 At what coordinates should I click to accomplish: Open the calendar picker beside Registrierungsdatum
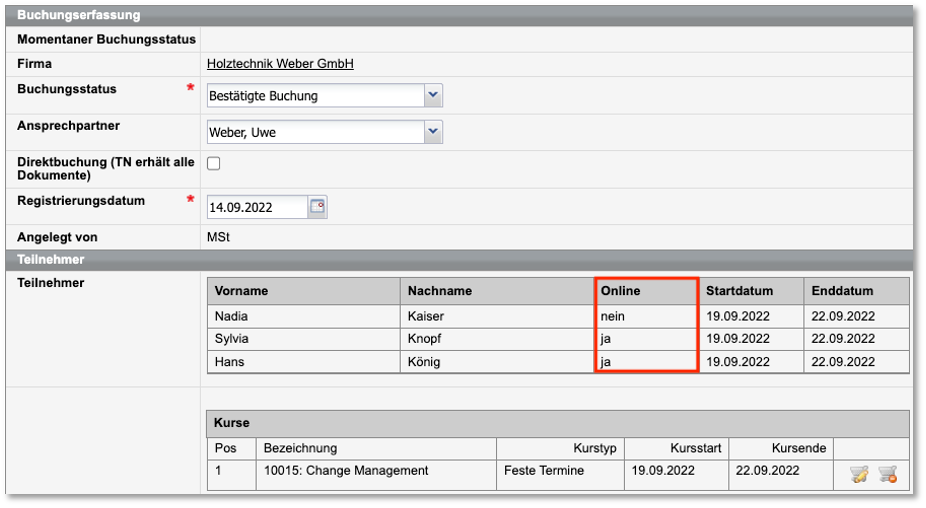coord(317,207)
